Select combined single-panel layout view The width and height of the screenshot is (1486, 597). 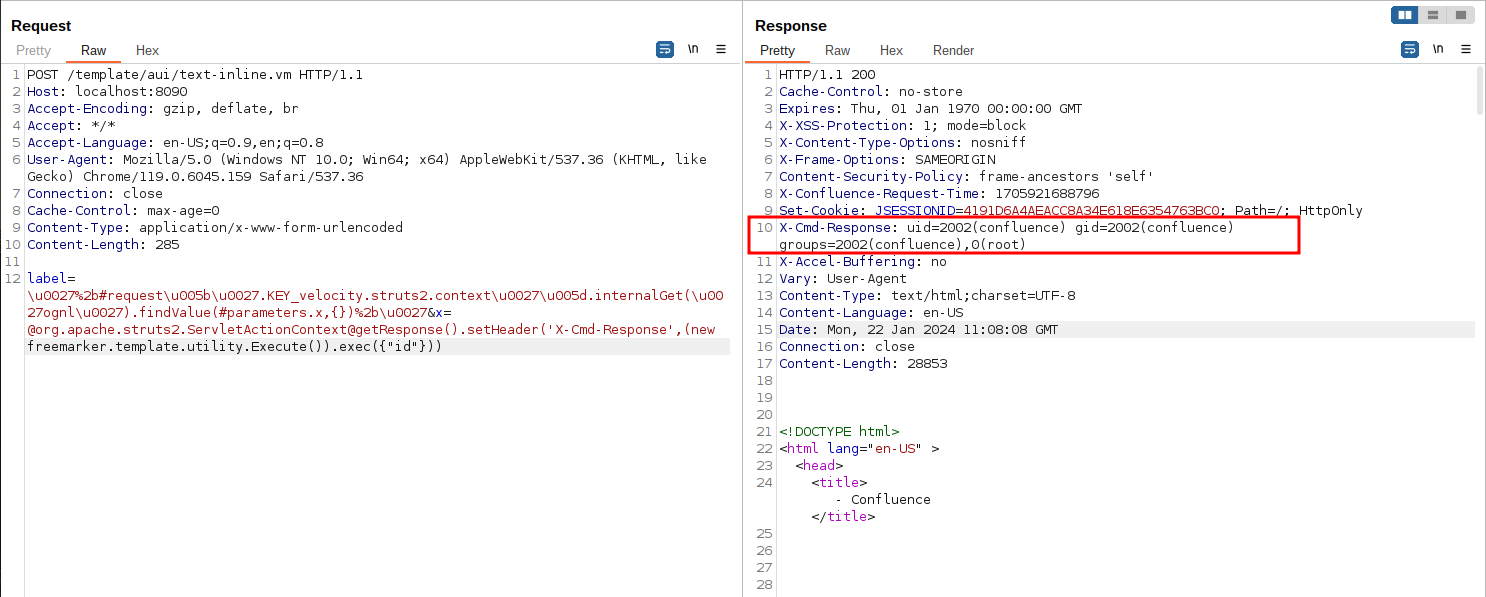pyautogui.click(x=1461, y=15)
